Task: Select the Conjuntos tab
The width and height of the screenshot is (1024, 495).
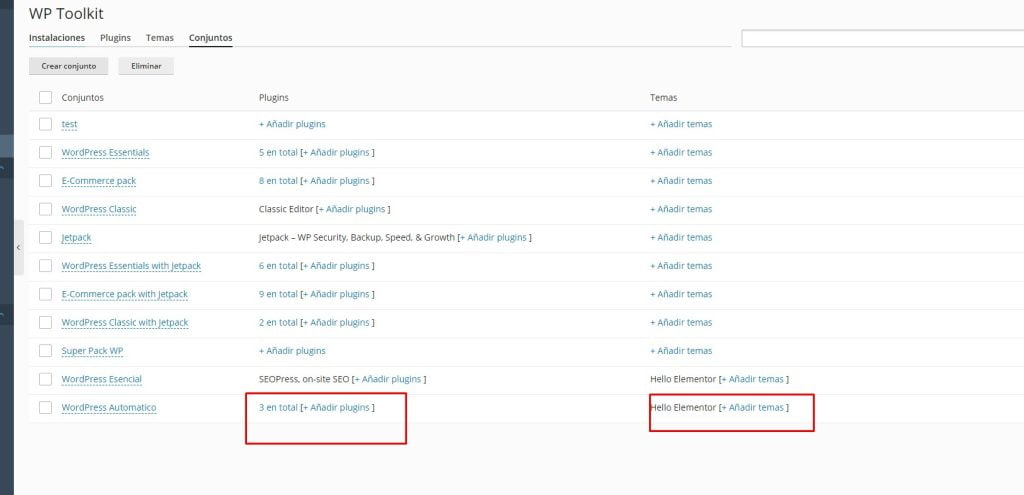Action: tap(210, 38)
